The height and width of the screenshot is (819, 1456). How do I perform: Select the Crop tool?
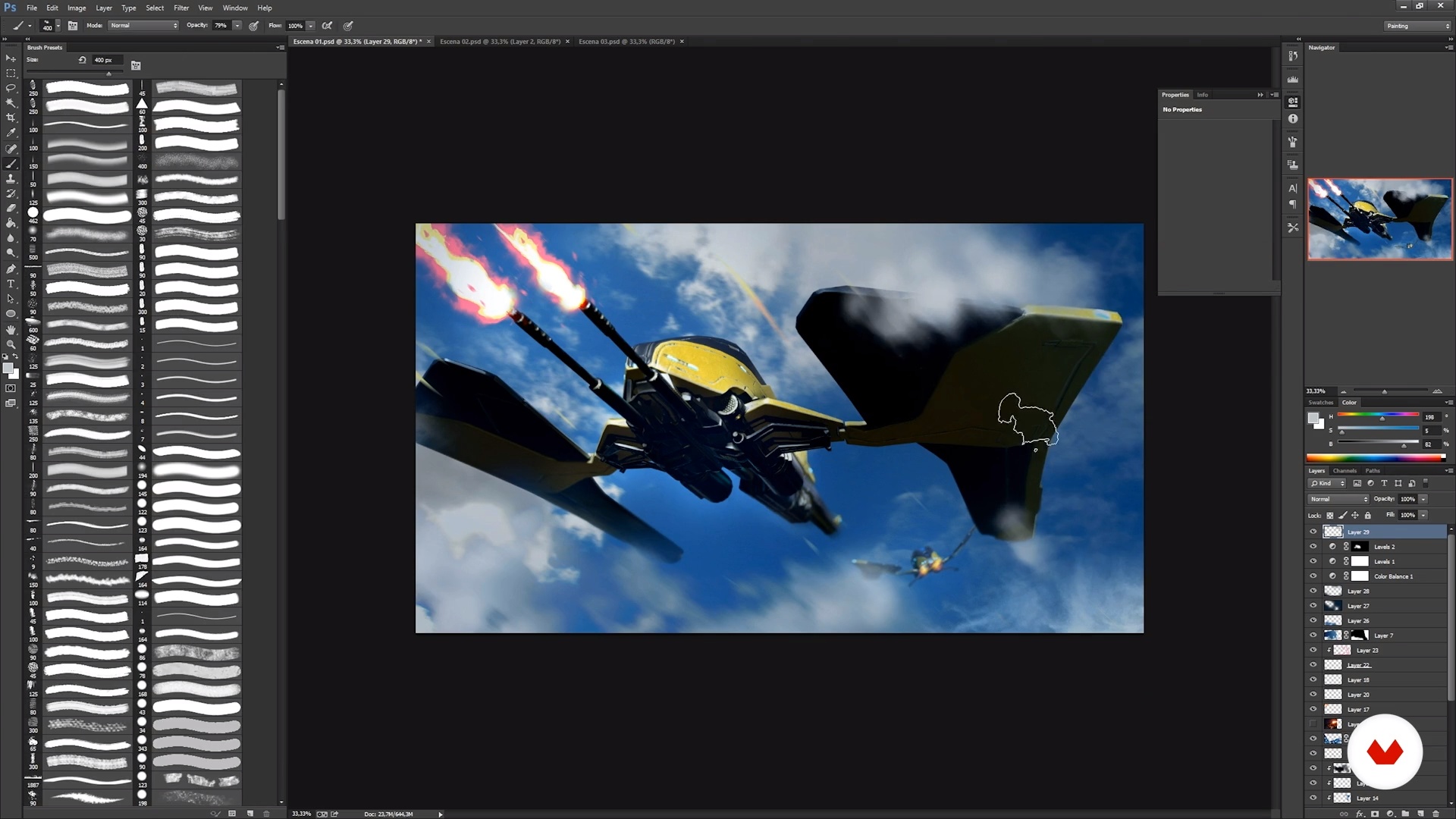(x=11, y=118)
